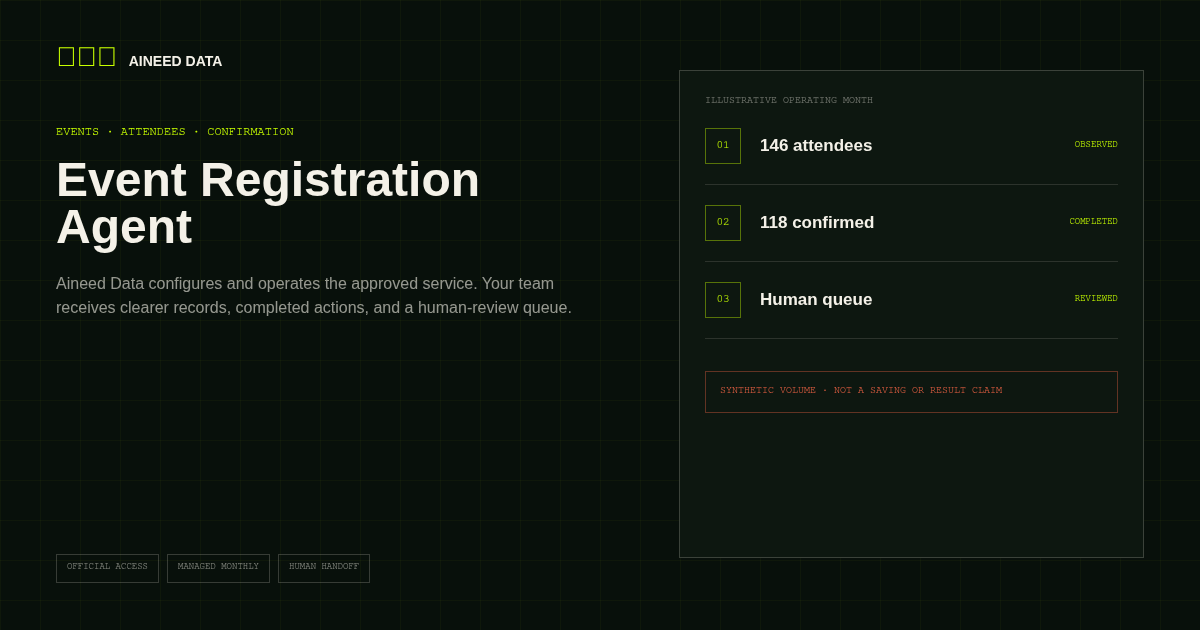Click the Synthetic Volume disclaimer box
Screen dimensions: 1200x630
(911, 392)
